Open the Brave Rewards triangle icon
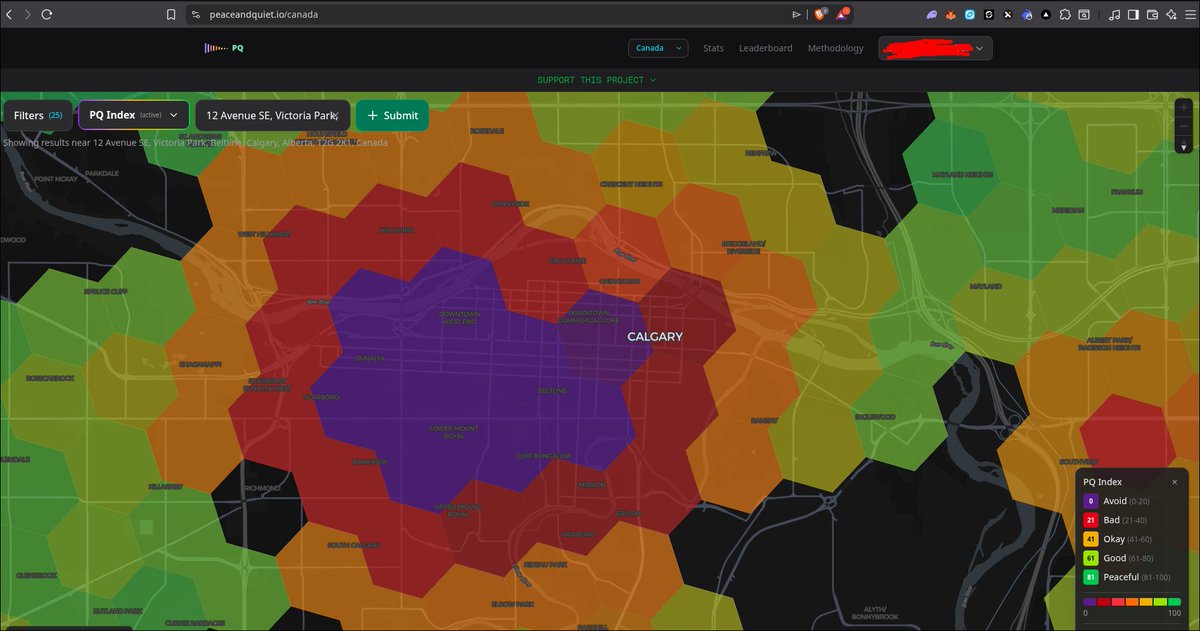 [844, 14]
